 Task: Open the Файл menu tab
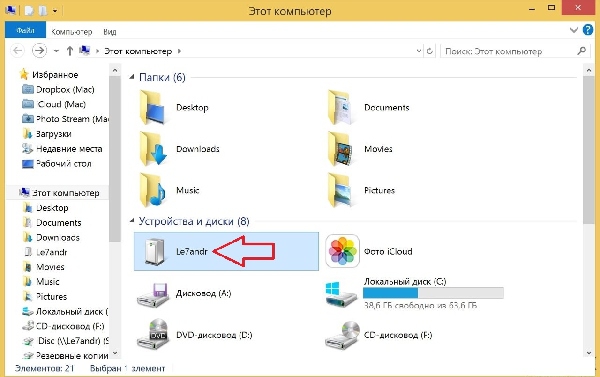coord(25,30)
